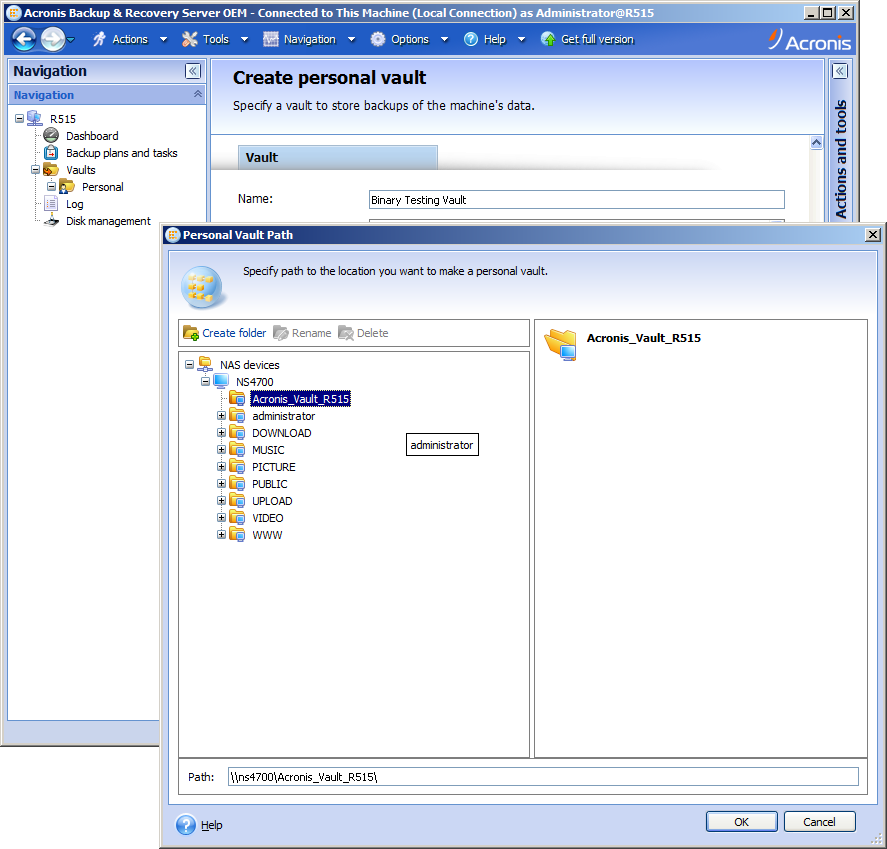Click the Log document icon

click(x=51, y=204)
